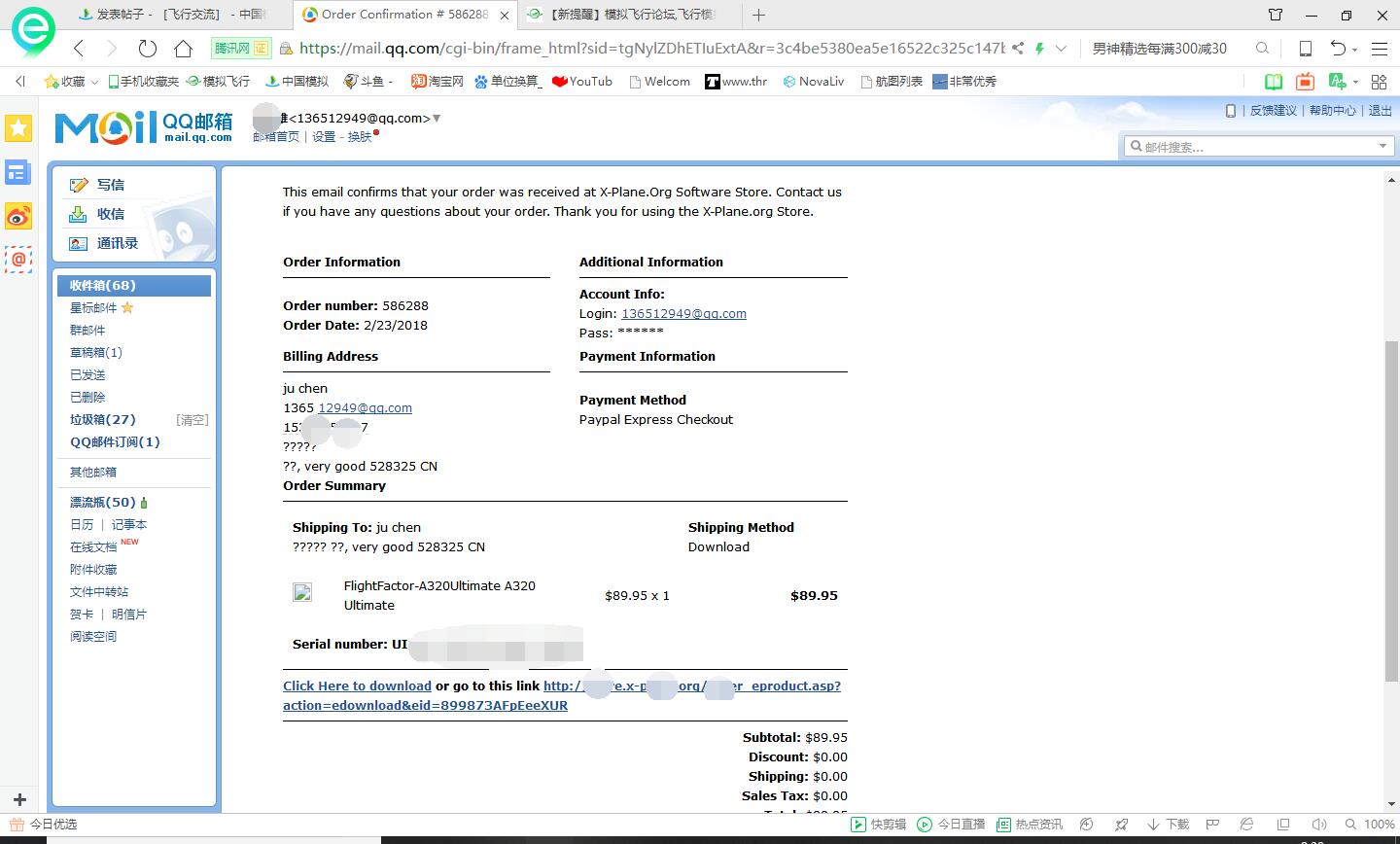Expand the 收藏 bookmarks dropdown

pyautogui.click(x=94, y=83)
